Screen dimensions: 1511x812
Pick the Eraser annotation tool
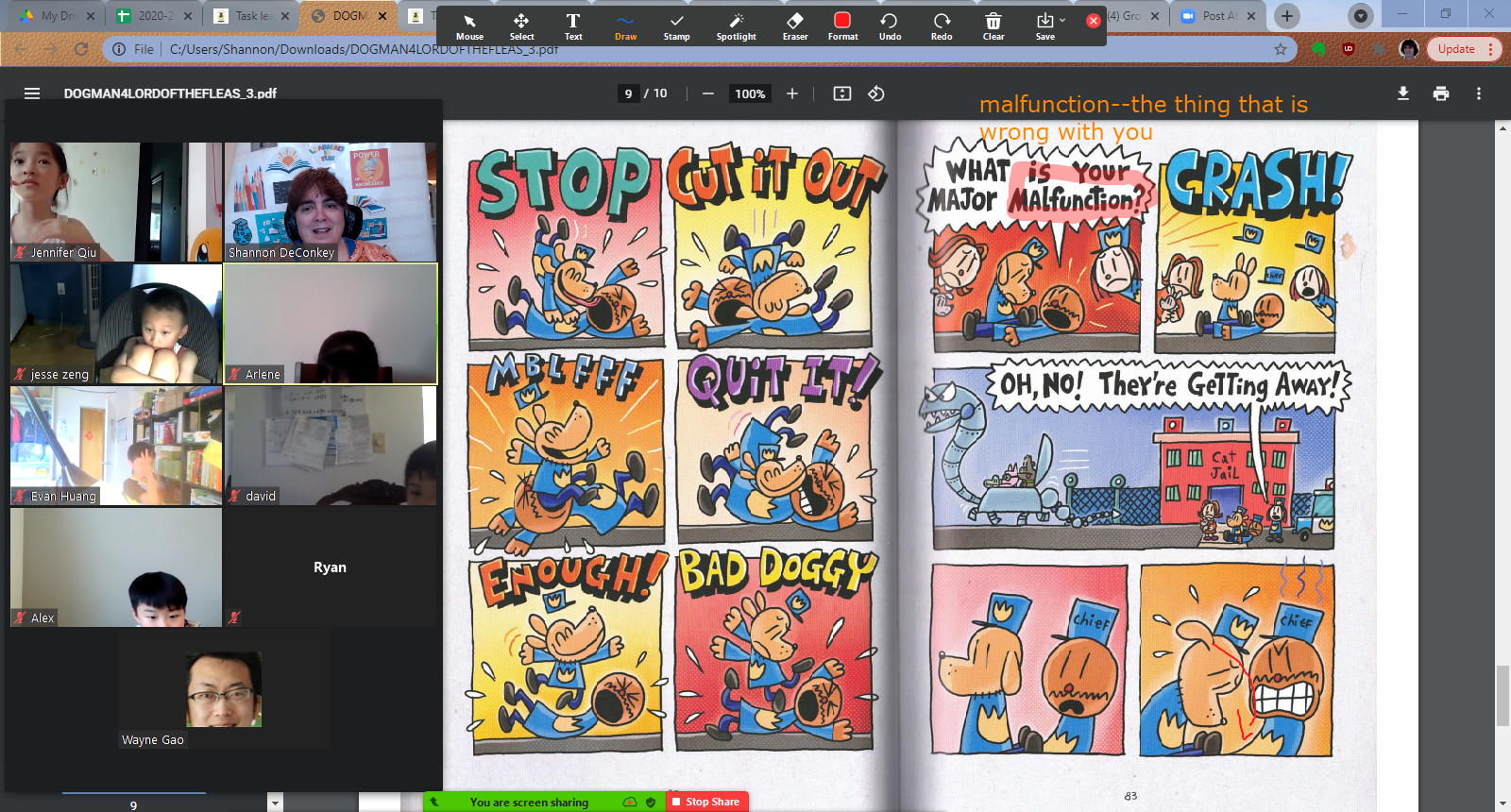[795, 26]
